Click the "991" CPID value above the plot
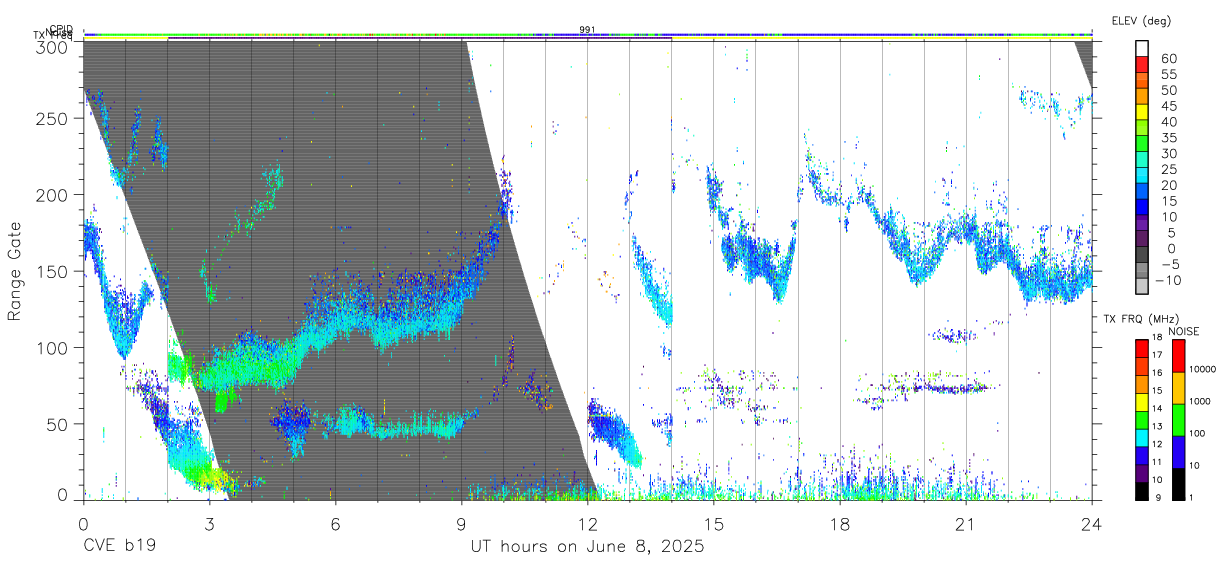 coord(588,30)
